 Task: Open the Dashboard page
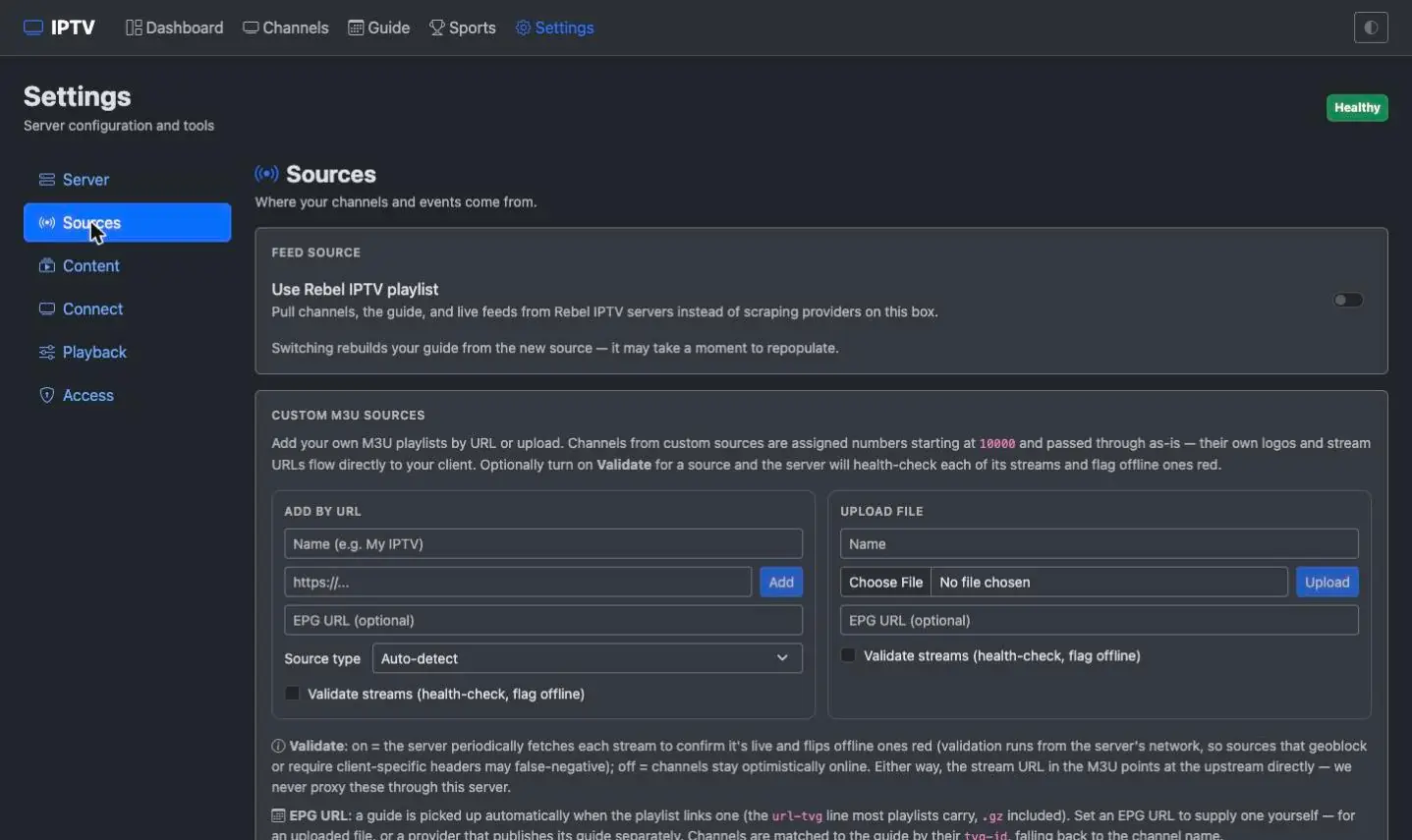175,28
